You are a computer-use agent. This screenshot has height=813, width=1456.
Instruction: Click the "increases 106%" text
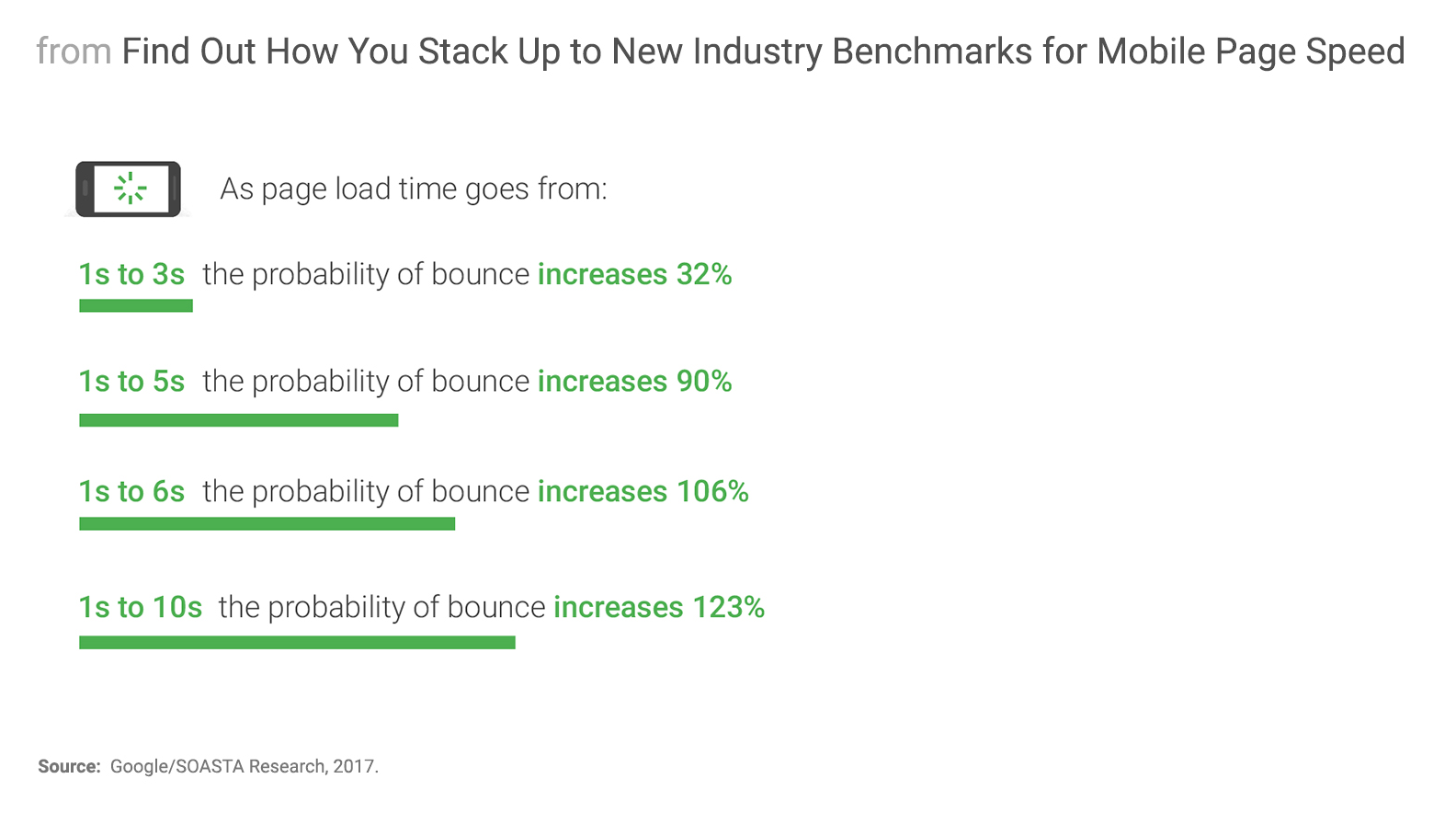point(643,491)
